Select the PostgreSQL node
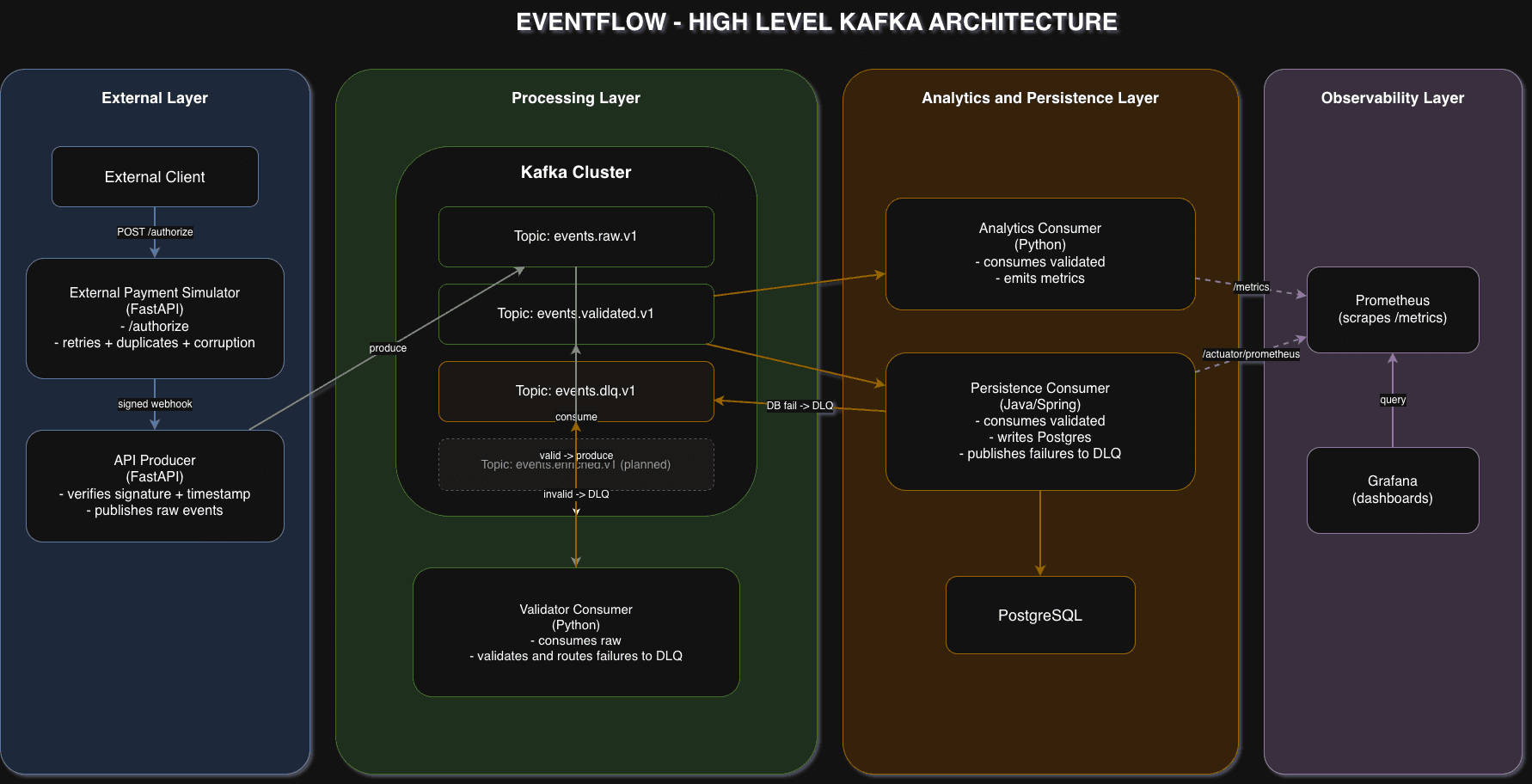Viewport: 1532px width, 784px height. pyautogui.click(x=1040, y=615)
